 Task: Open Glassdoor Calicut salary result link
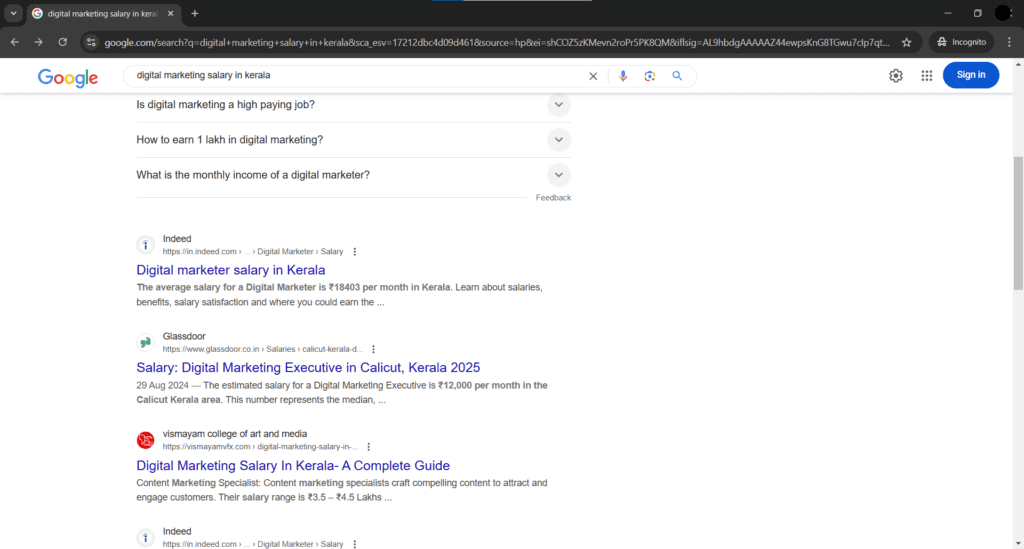pyautogui.click(x=308, y=368)
